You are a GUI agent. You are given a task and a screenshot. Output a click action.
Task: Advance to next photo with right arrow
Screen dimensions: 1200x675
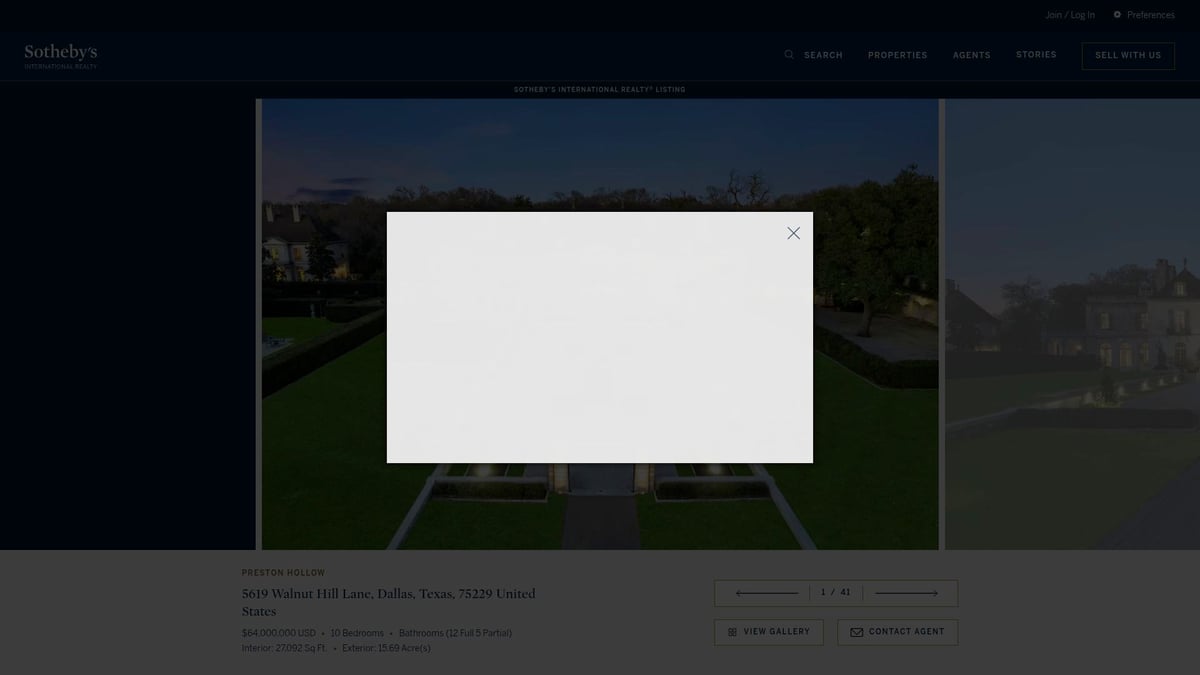(906, 593)
